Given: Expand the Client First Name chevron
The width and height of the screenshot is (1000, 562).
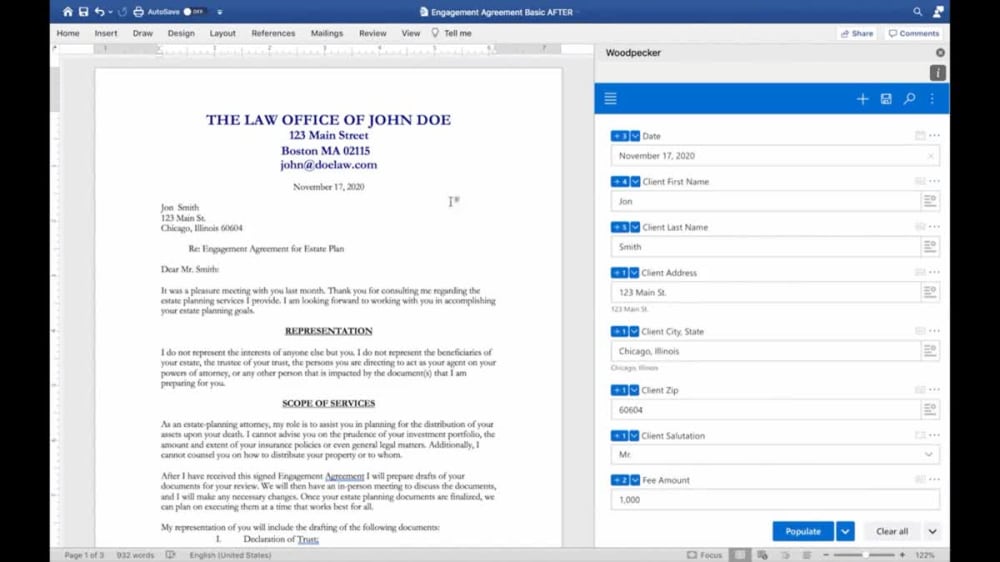Looking at the screenshot, I should coord(635,182).
